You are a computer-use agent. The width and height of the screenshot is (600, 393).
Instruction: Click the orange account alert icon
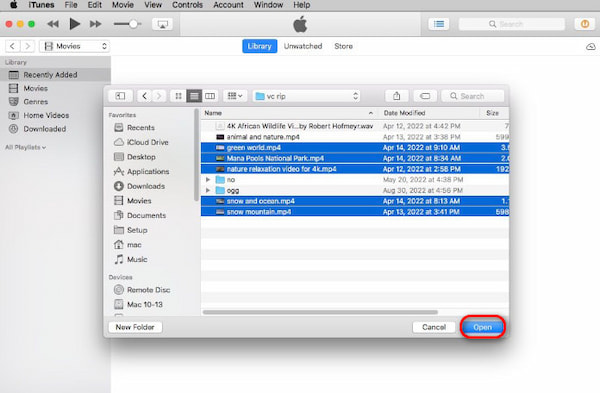point(584,24)
